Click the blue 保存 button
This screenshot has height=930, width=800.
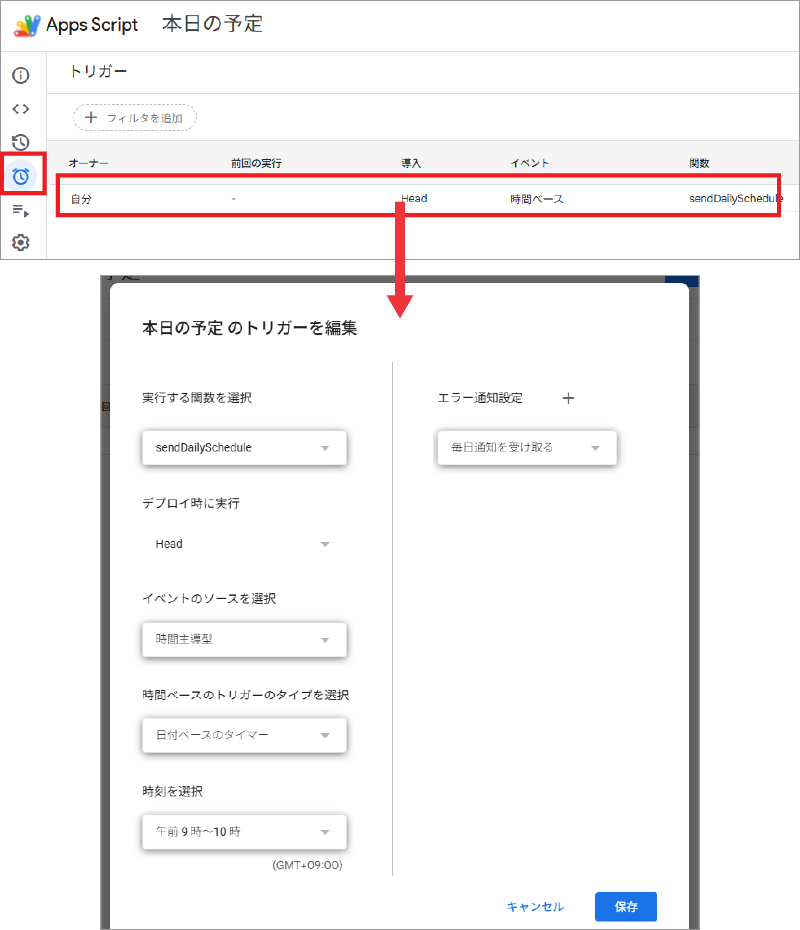[x=626, y=906]
